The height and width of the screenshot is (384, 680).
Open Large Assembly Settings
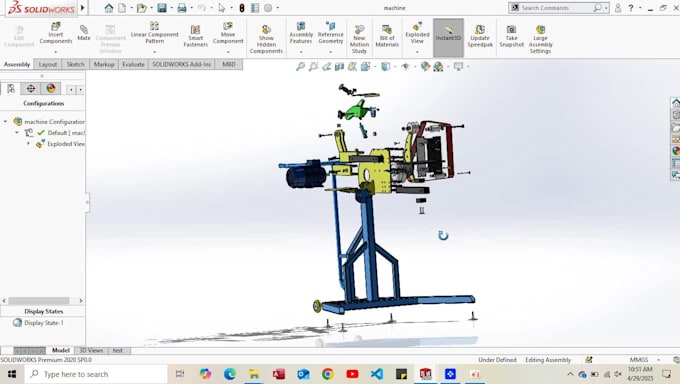click(x=540, y=39)
